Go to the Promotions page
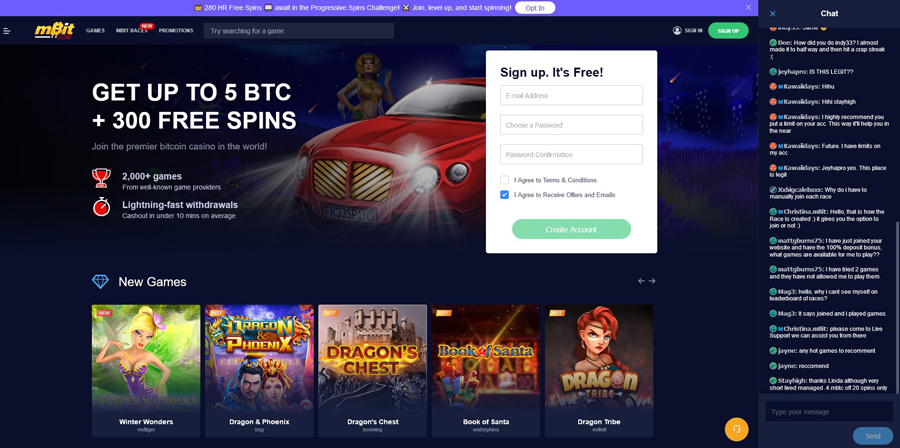Image resolution: width=900 pixels, height=448 pixels. pyautogui.click(x=176, y=30)
